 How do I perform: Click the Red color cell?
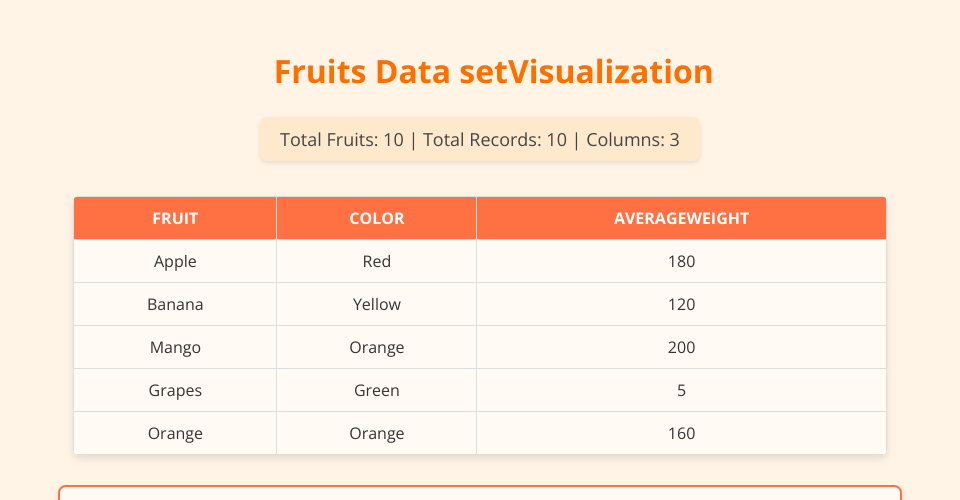coord(377,262)
